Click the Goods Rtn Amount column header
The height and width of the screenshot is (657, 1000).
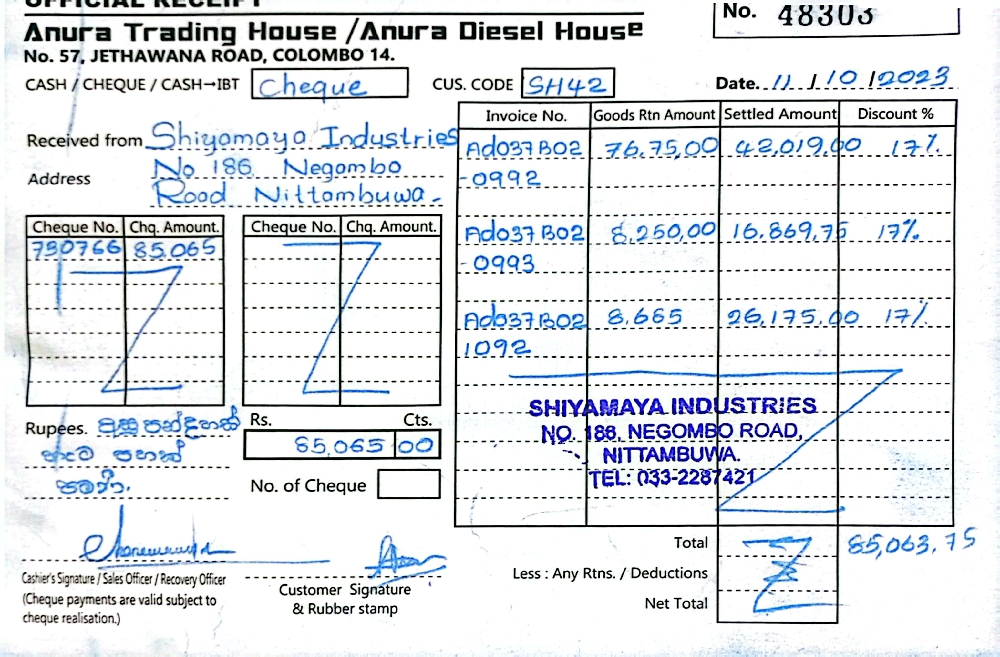click(654, 115)
